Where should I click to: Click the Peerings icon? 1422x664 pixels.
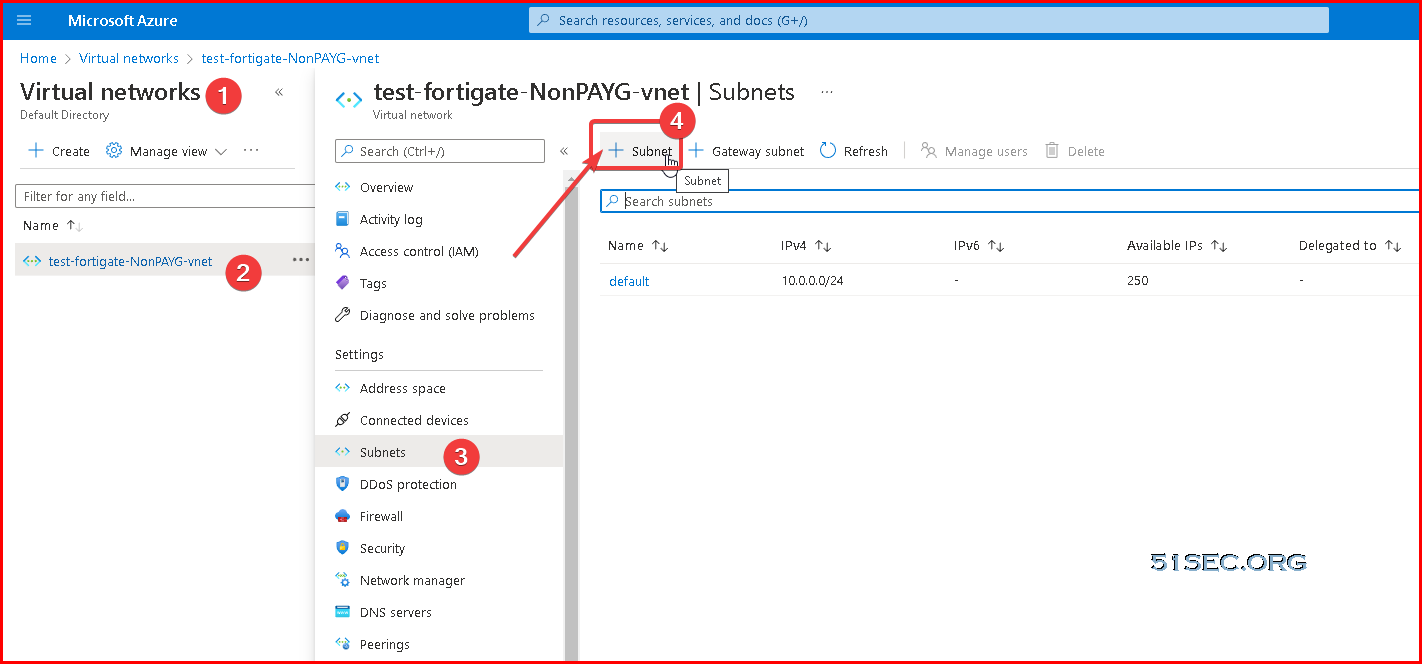(x=343, y=644)
